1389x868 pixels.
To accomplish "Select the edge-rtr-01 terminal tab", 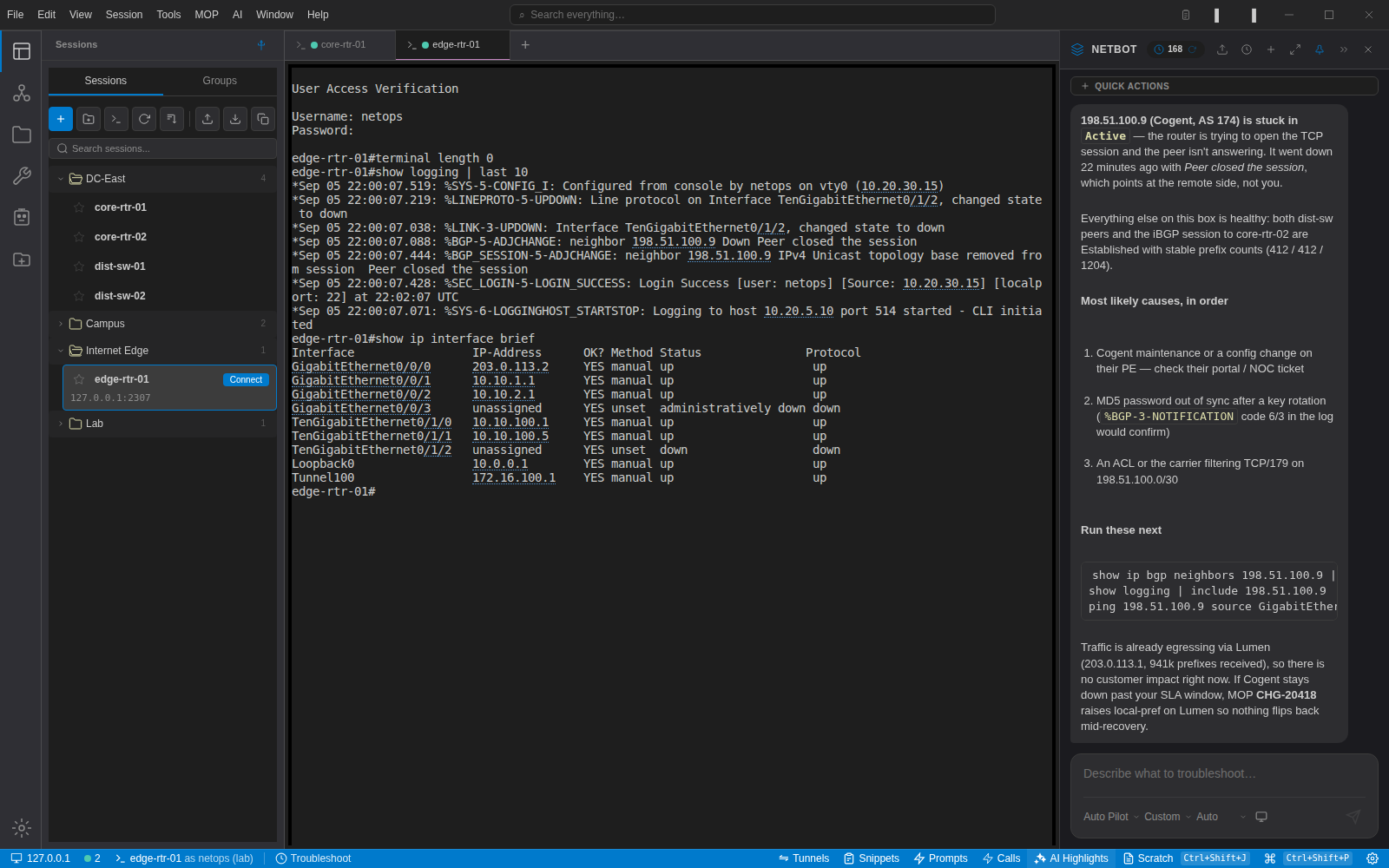I will tap(452, 45).
